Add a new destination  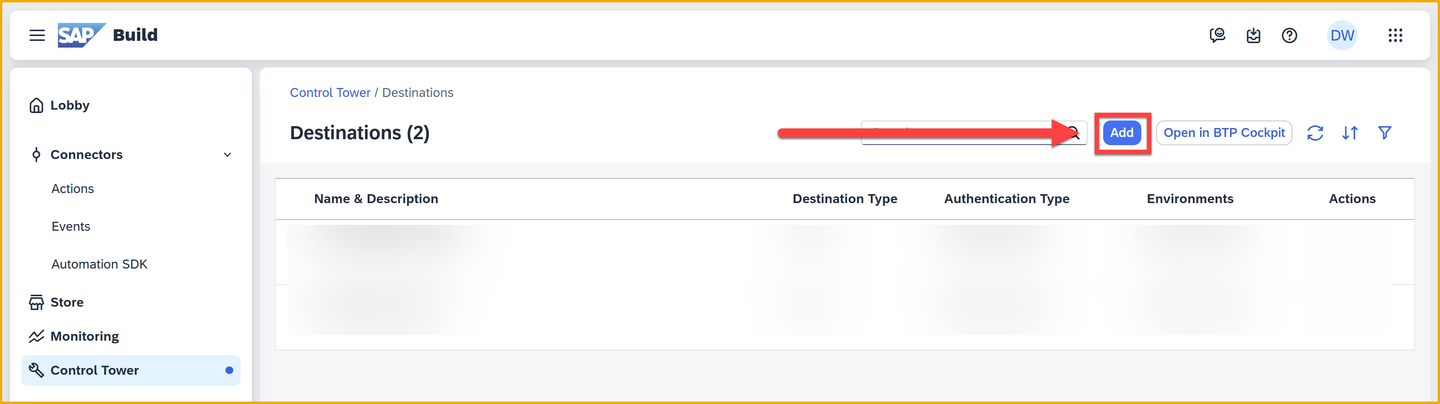click(1122, 133)
